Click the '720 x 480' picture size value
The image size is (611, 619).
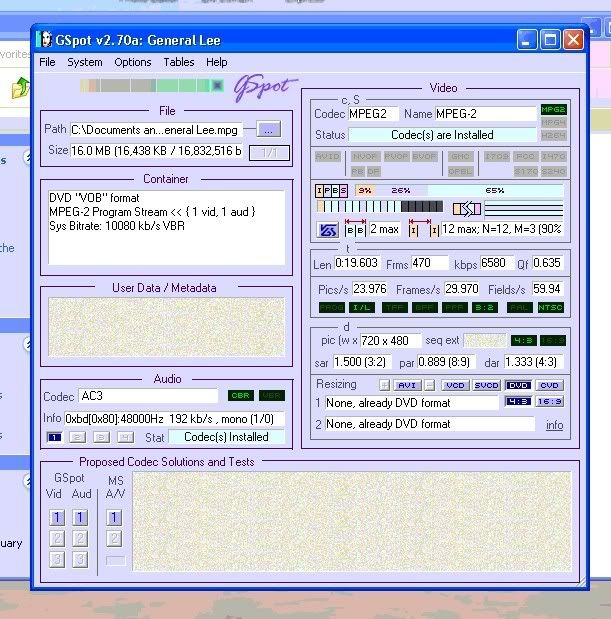pyautogui.click(x=390, y=341)
